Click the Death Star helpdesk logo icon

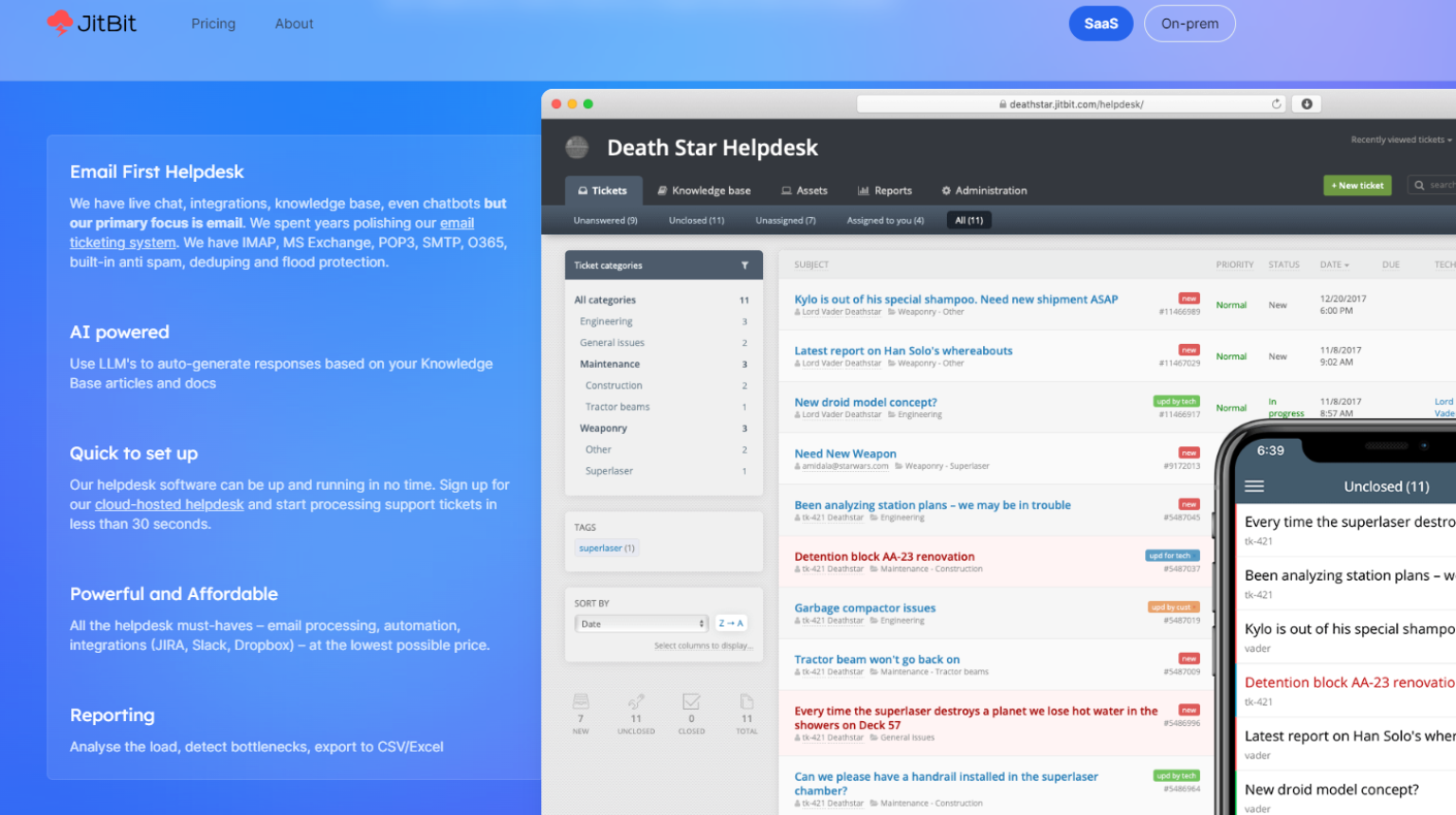[577, 147]
